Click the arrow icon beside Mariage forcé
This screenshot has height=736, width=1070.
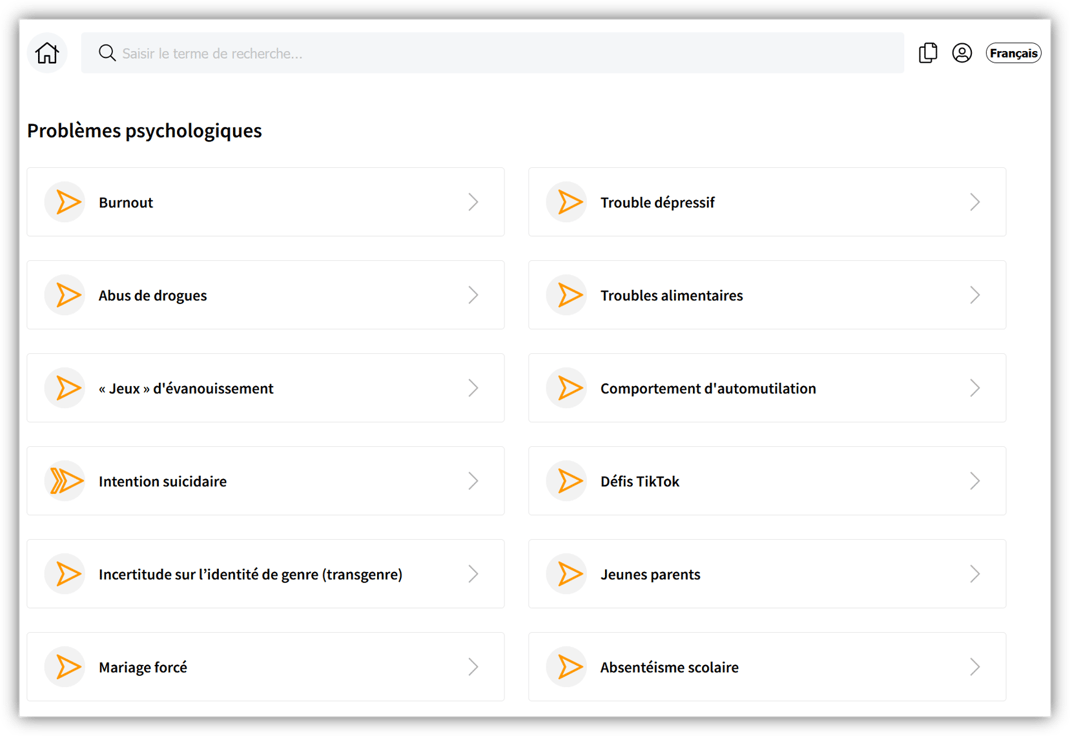(x=66, y=667)
